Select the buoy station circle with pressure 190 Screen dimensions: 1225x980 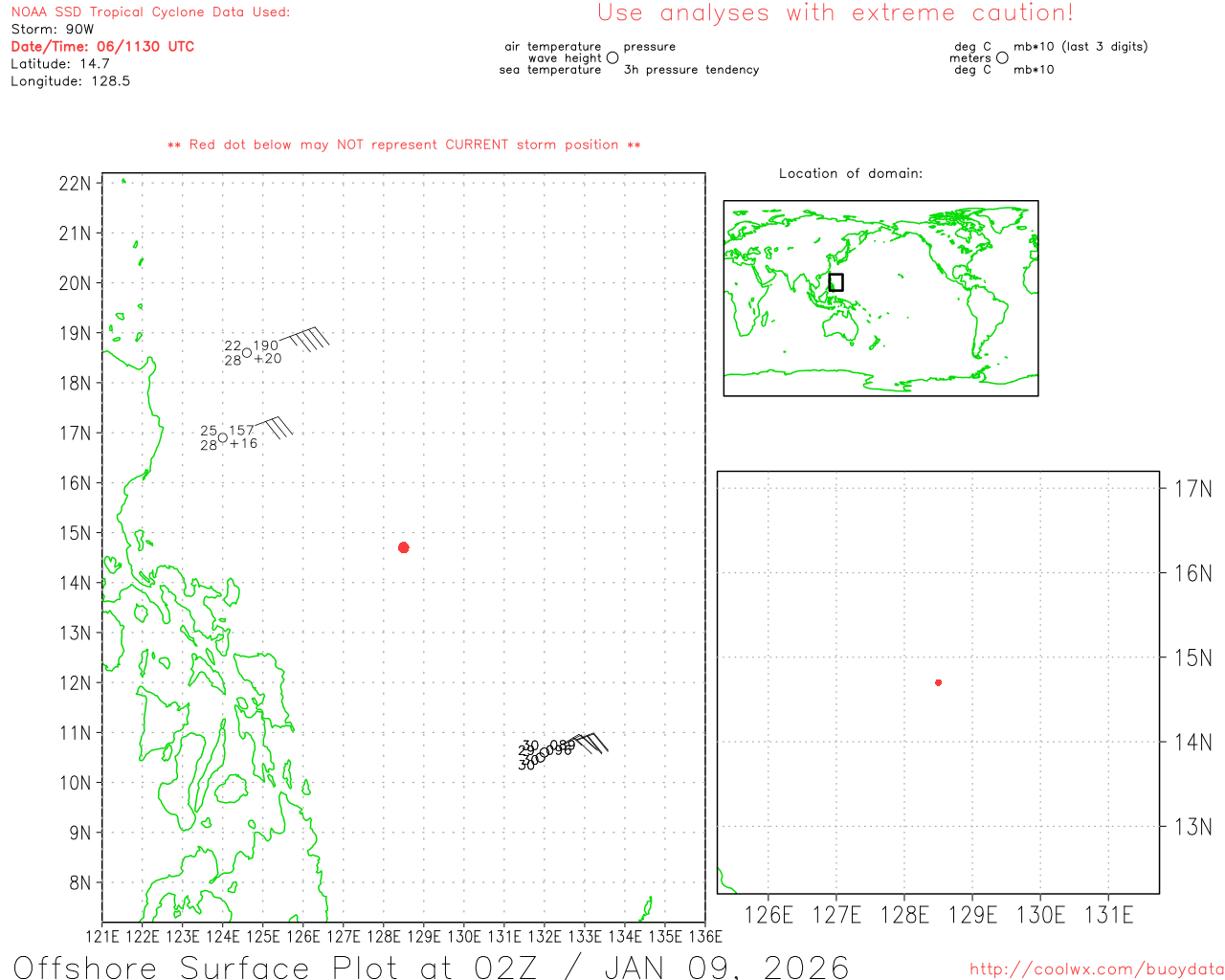coord(247,353)
